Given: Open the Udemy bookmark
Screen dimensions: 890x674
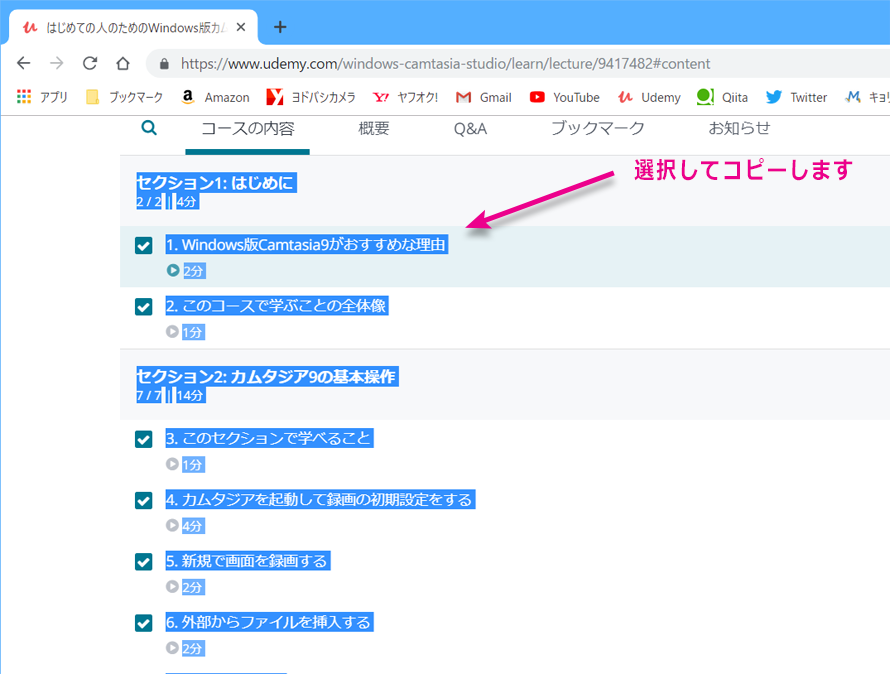Looking at the screenshot, I should pyautogui.click(x=649, y=97).
